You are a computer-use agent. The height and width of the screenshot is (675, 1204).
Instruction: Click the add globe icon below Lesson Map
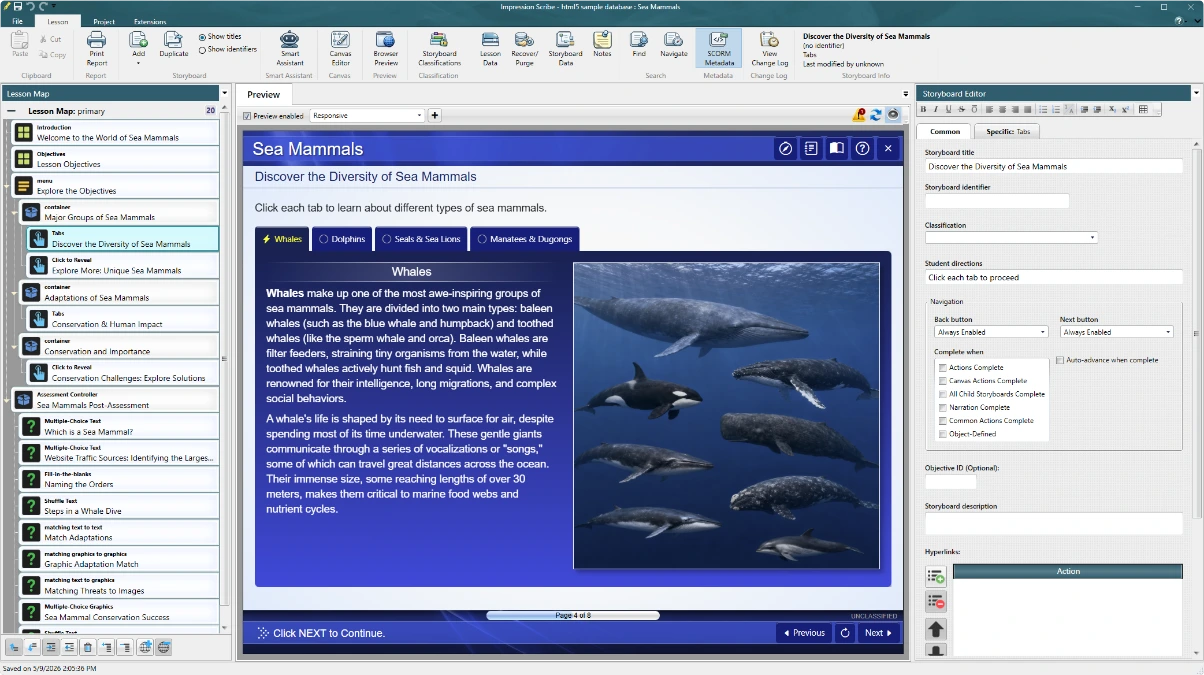(145, 647)
